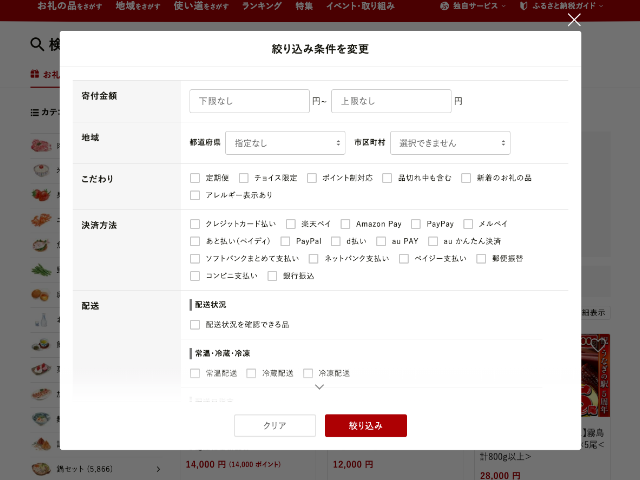640x480 pixels.
Task: Open the 市区町村 municipality dropdown
Action: coord(450,143)
